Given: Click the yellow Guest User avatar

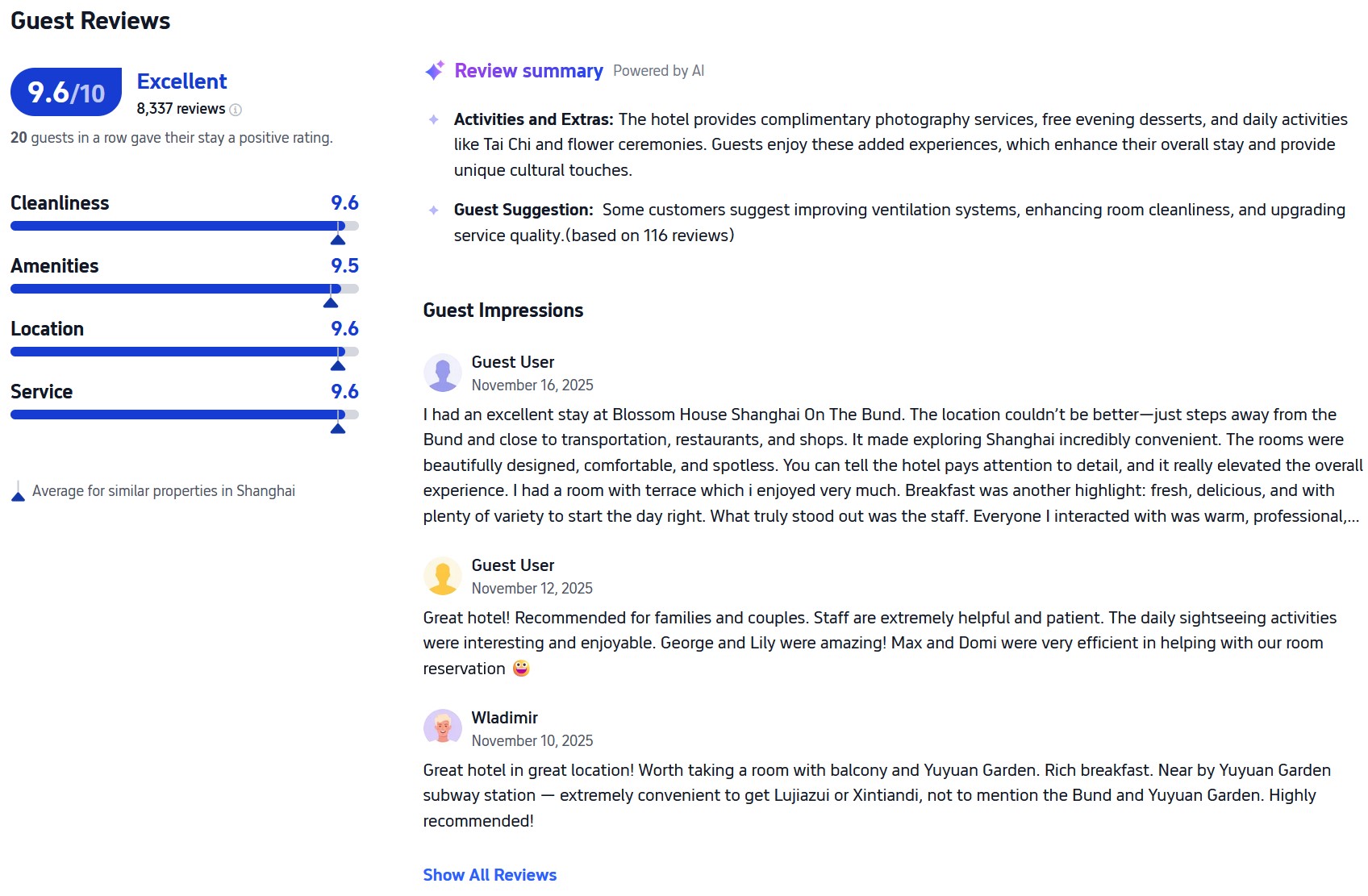Looking at the screenshot, I should [442, 576].
